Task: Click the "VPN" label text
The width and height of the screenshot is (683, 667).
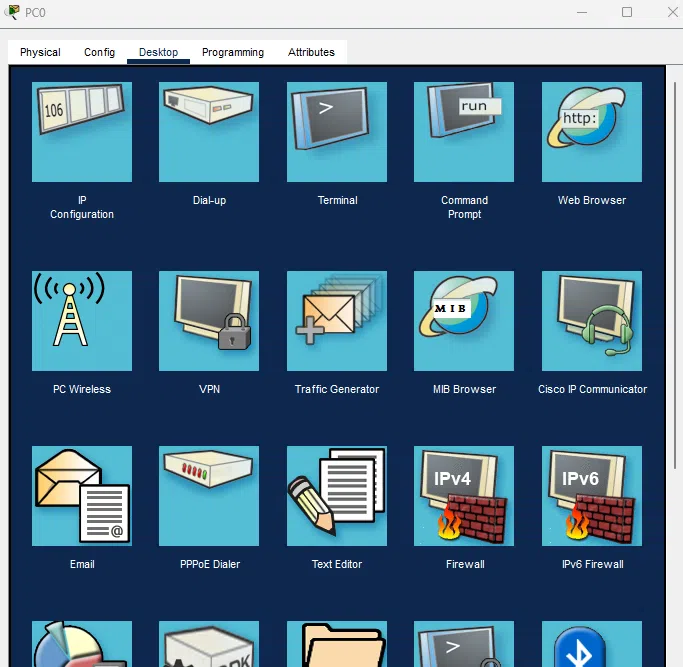Action: coord(210,389)
